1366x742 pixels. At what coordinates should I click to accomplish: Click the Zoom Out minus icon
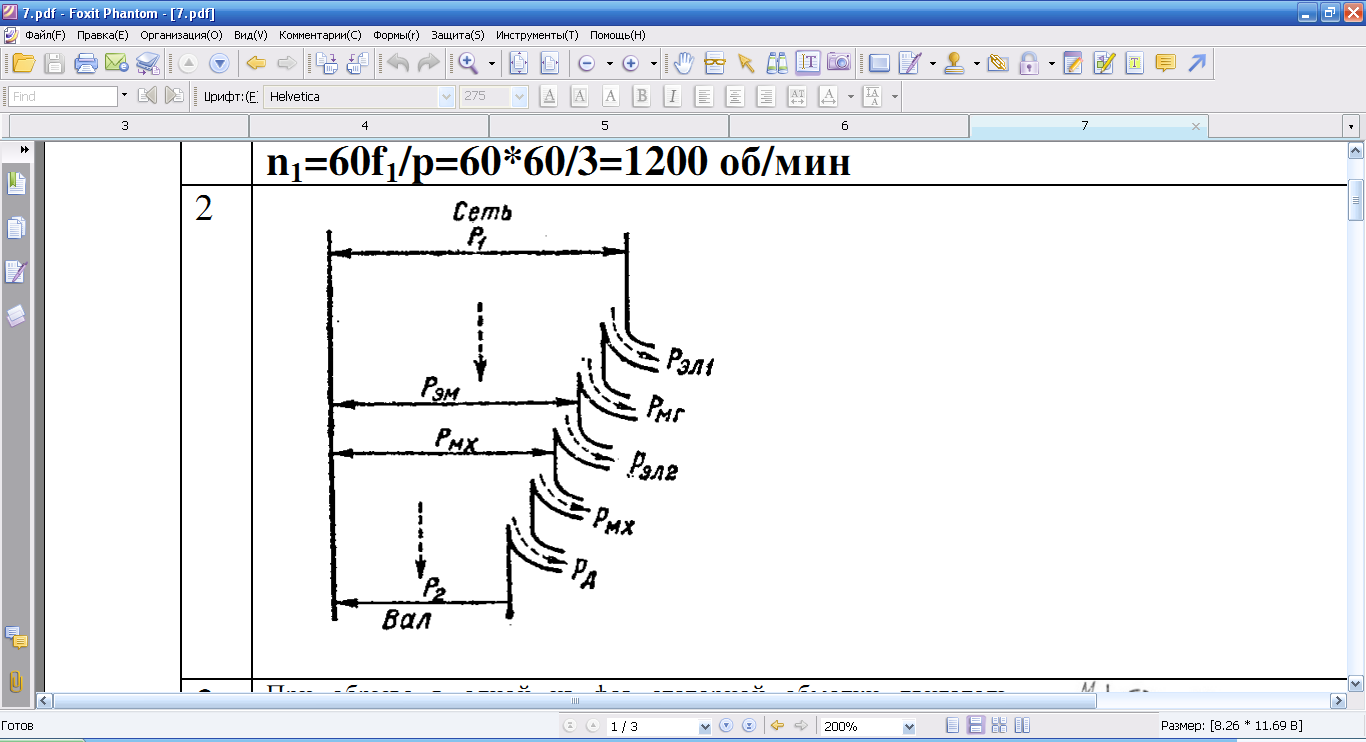[587, 64]
